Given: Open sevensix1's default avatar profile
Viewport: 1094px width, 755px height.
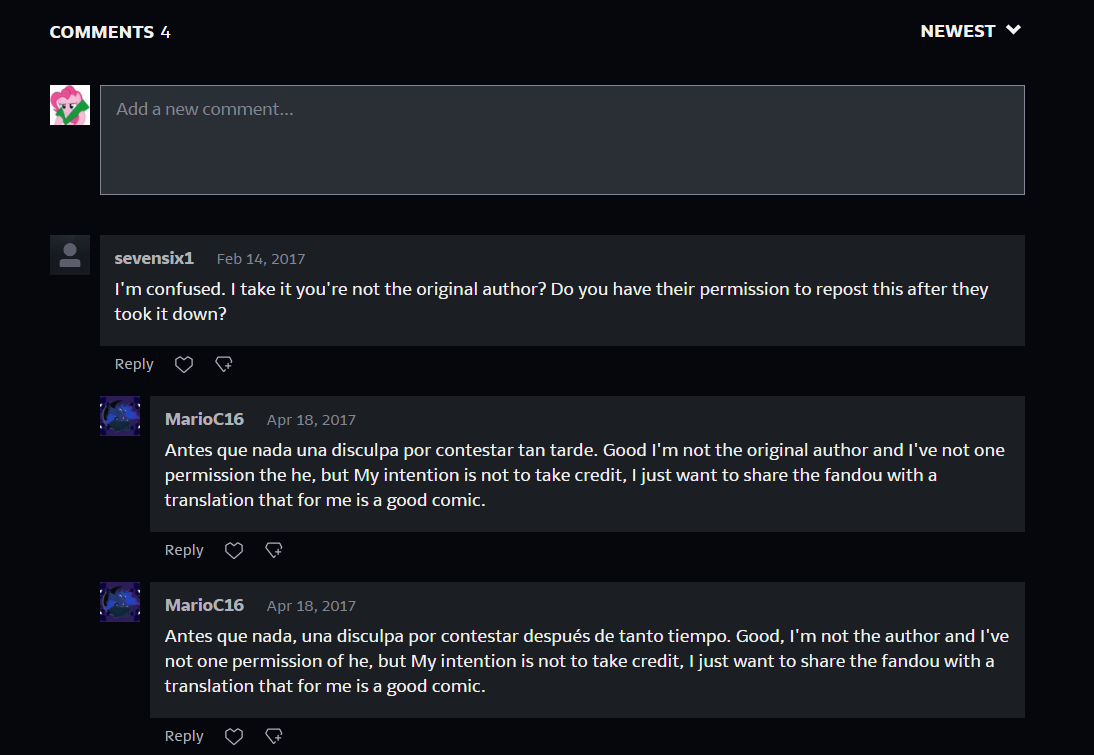Looking at the screenshot, I should [70, 255].
